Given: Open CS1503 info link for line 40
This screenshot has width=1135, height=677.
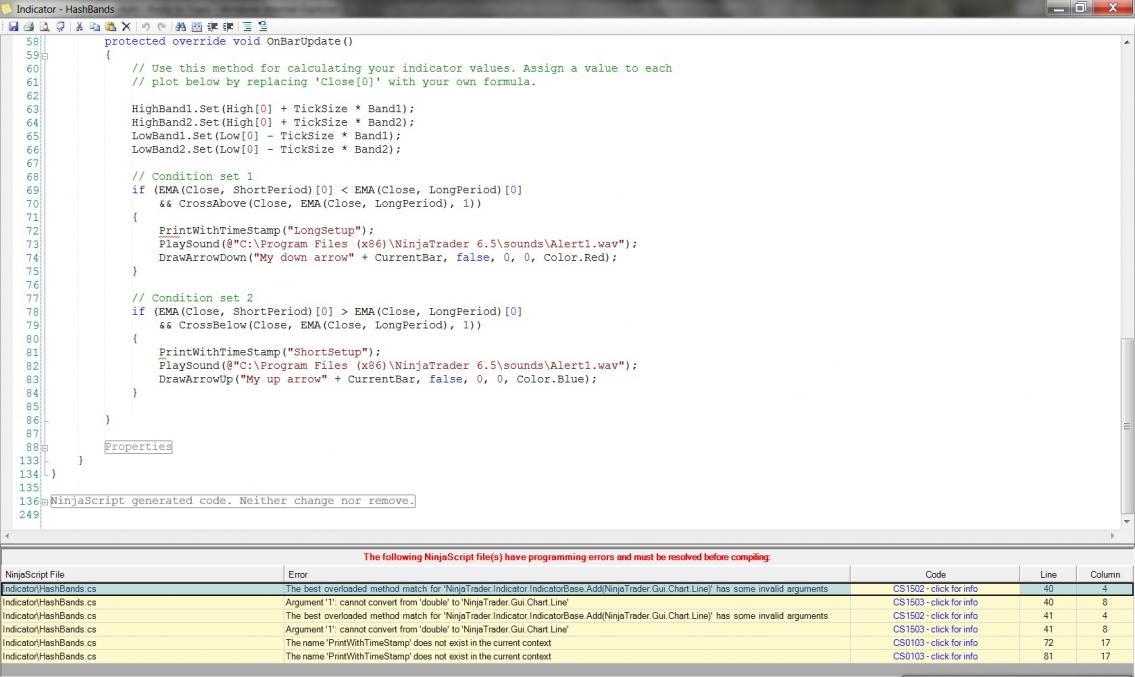Looking at the screenshot, I should (x=935, y=602).
